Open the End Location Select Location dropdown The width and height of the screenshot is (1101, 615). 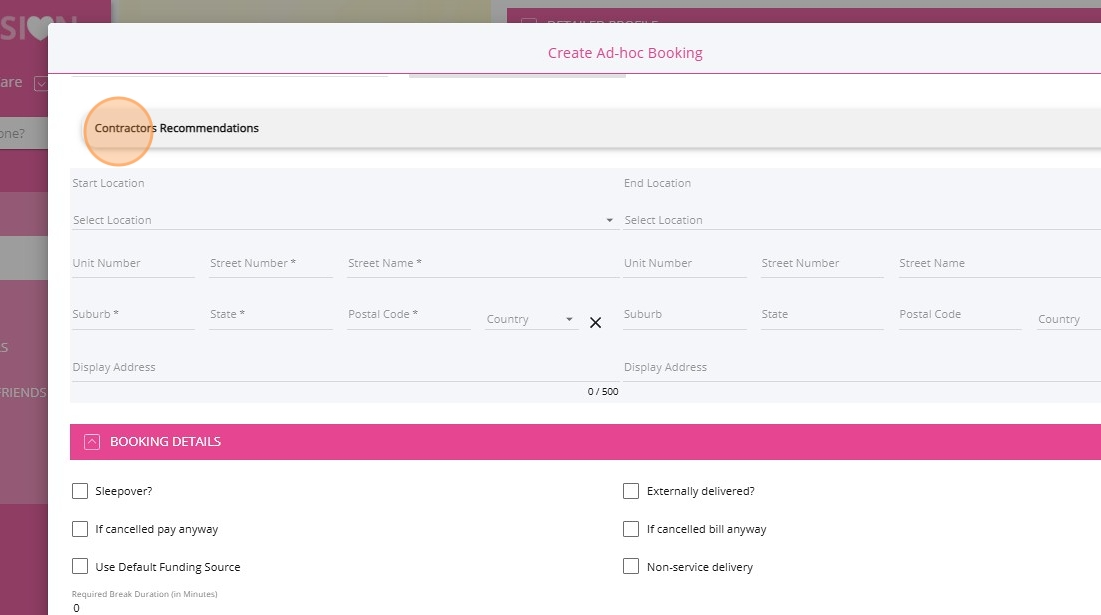[x=860, y=220]
